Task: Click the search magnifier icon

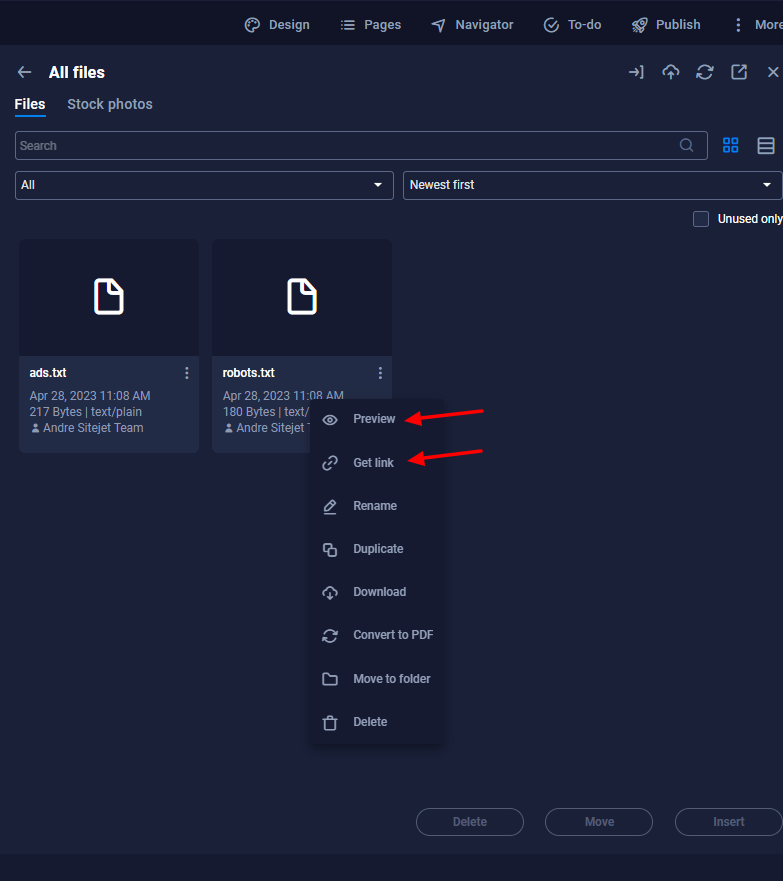Action: 686,146
